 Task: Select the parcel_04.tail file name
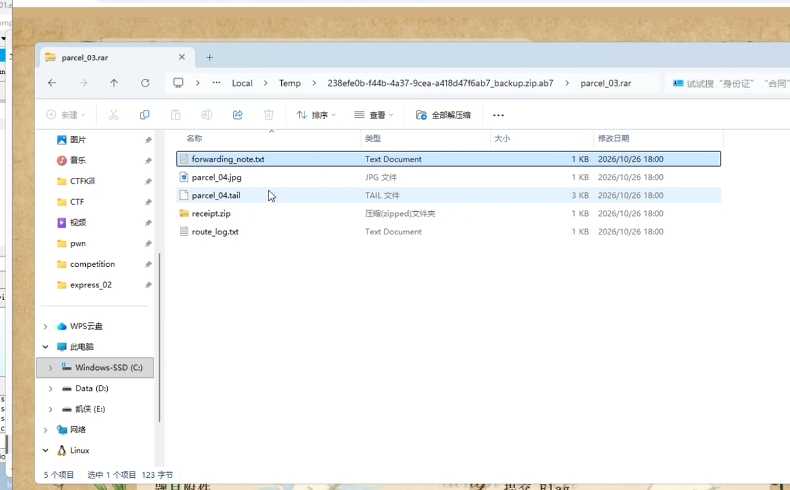(x=216, y=195)
